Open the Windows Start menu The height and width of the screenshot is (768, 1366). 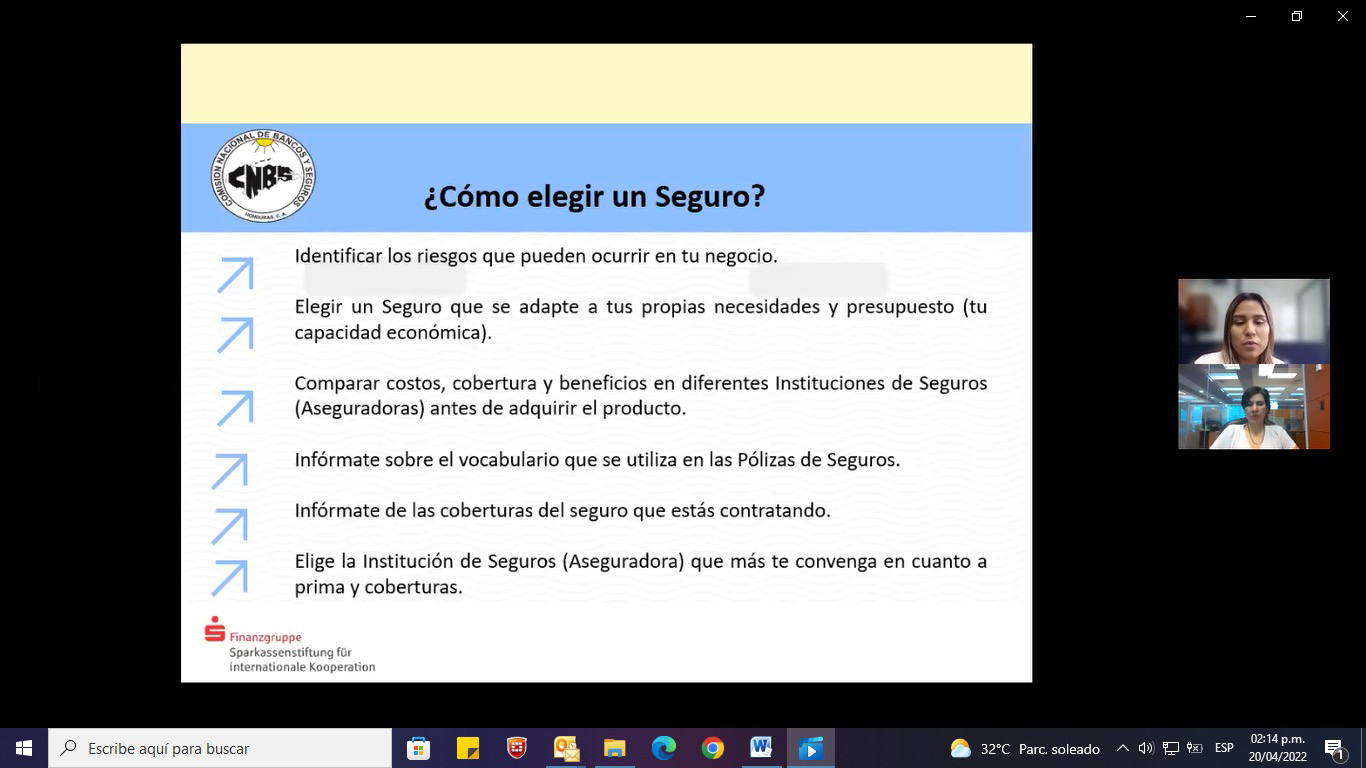24,748
